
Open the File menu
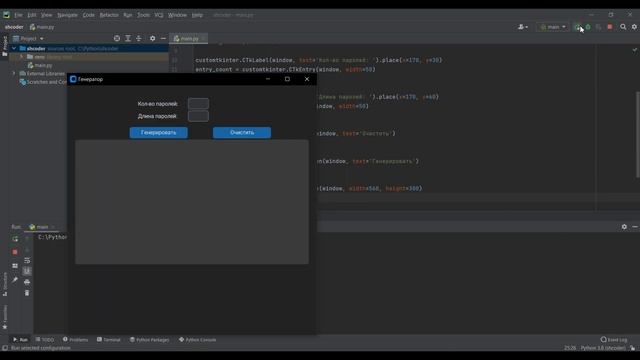(18, 15)
